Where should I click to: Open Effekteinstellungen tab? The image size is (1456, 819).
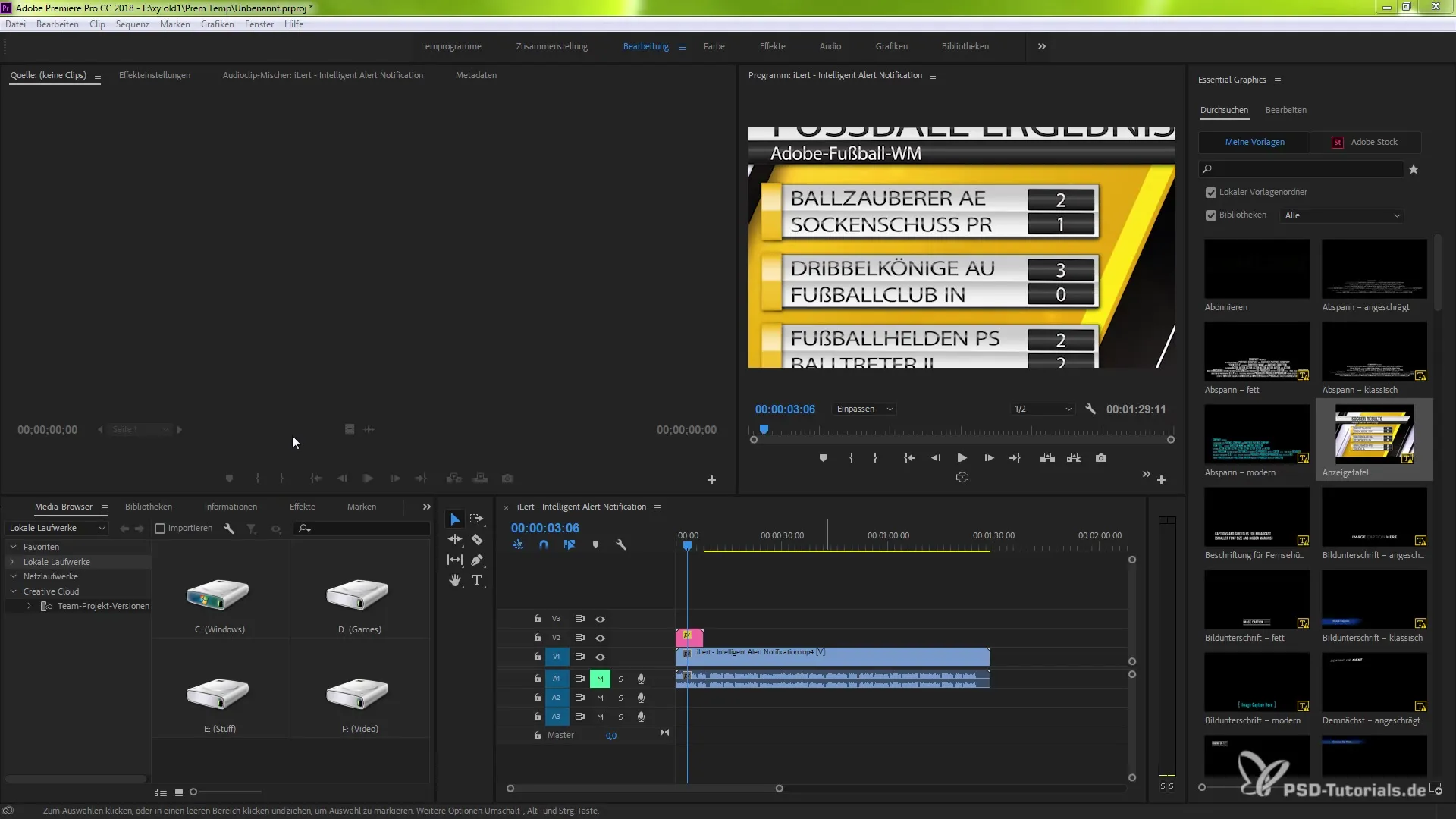click(155, 75)
